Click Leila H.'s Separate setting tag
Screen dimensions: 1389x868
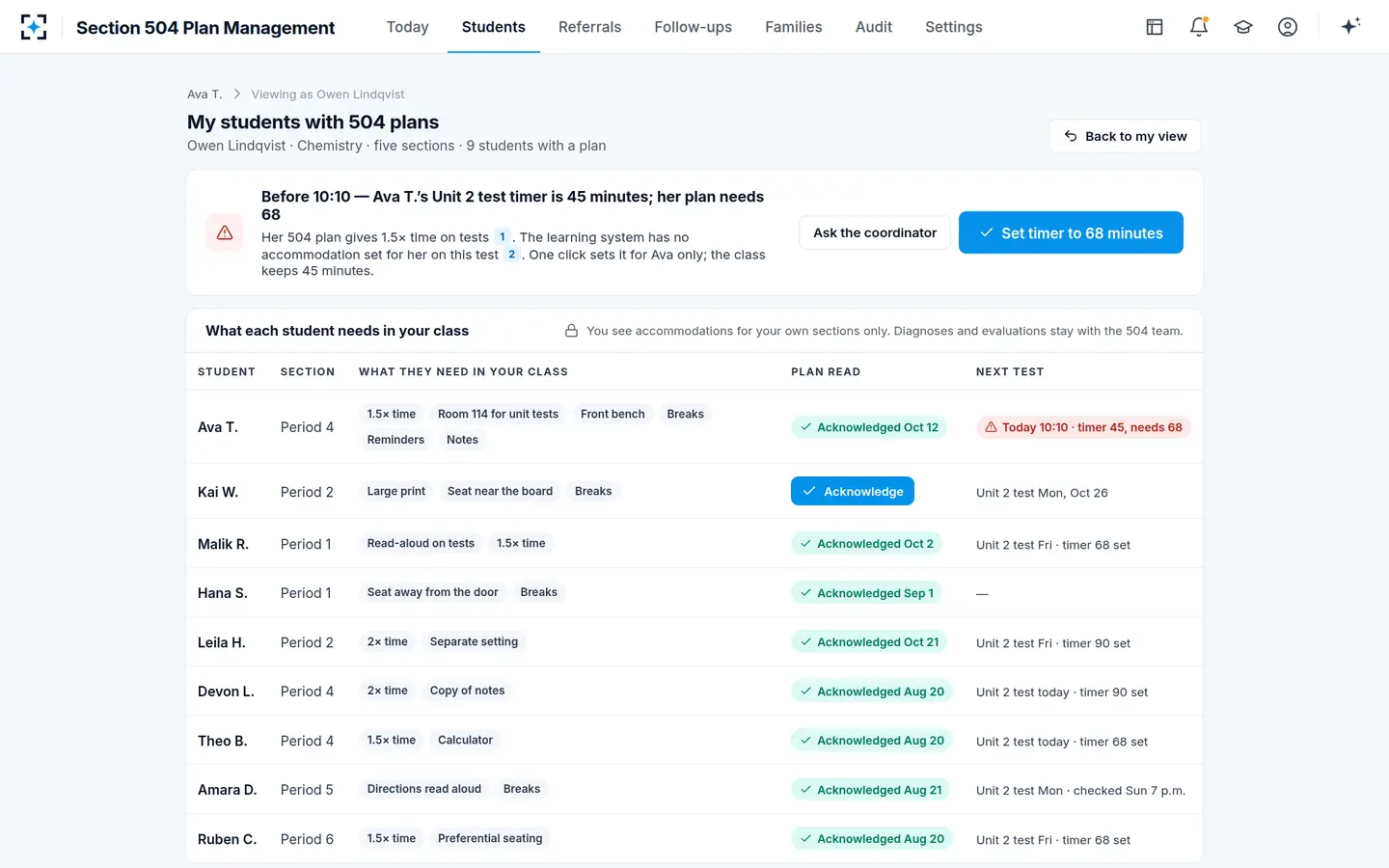click(474, 641)
